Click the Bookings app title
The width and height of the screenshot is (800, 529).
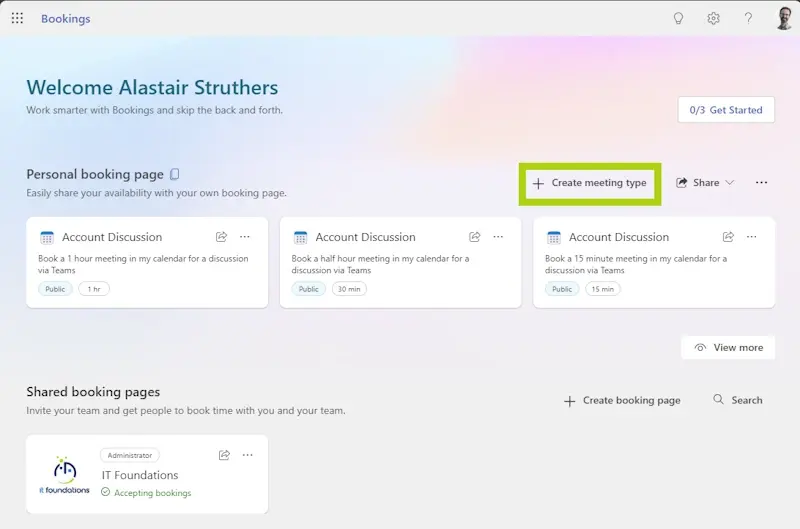point(65,19)
